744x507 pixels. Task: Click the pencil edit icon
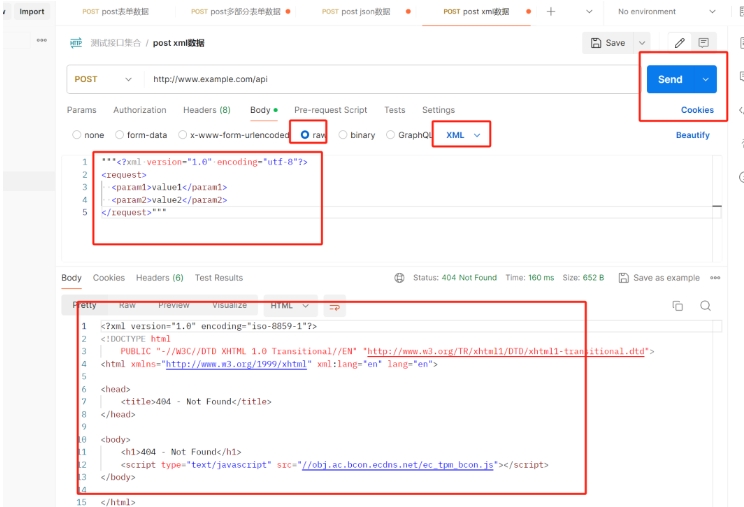click(x=679, y=43)
